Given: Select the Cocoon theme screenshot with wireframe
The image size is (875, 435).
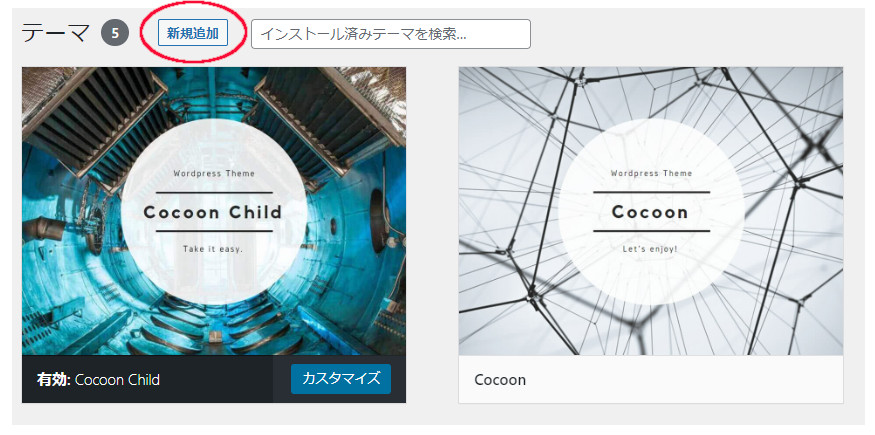Looking at the screenshot, I should pos(651,211).
